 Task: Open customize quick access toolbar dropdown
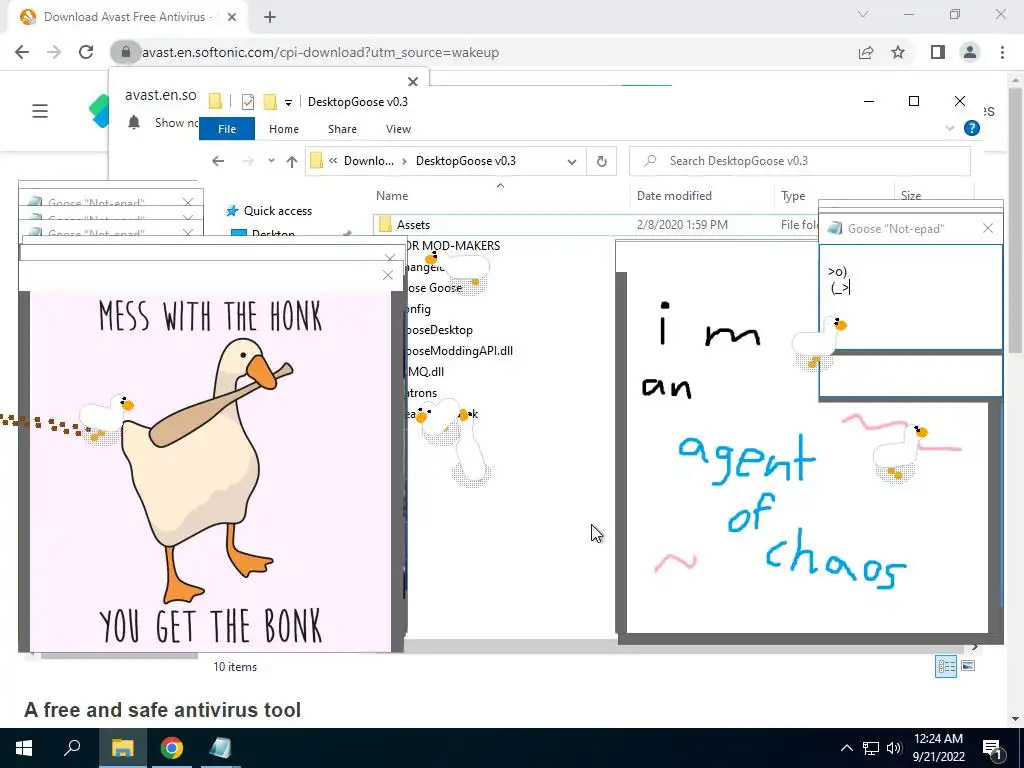(x=288, y=102)
